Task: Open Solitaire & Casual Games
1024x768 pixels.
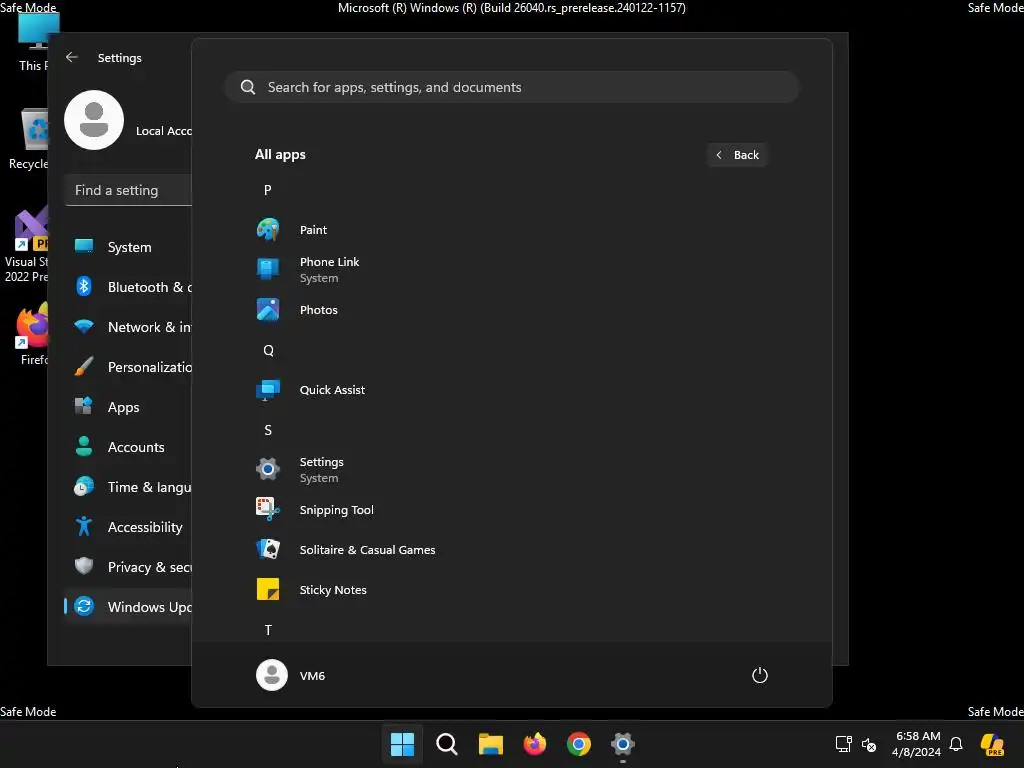Action: (x=511, y=550)
